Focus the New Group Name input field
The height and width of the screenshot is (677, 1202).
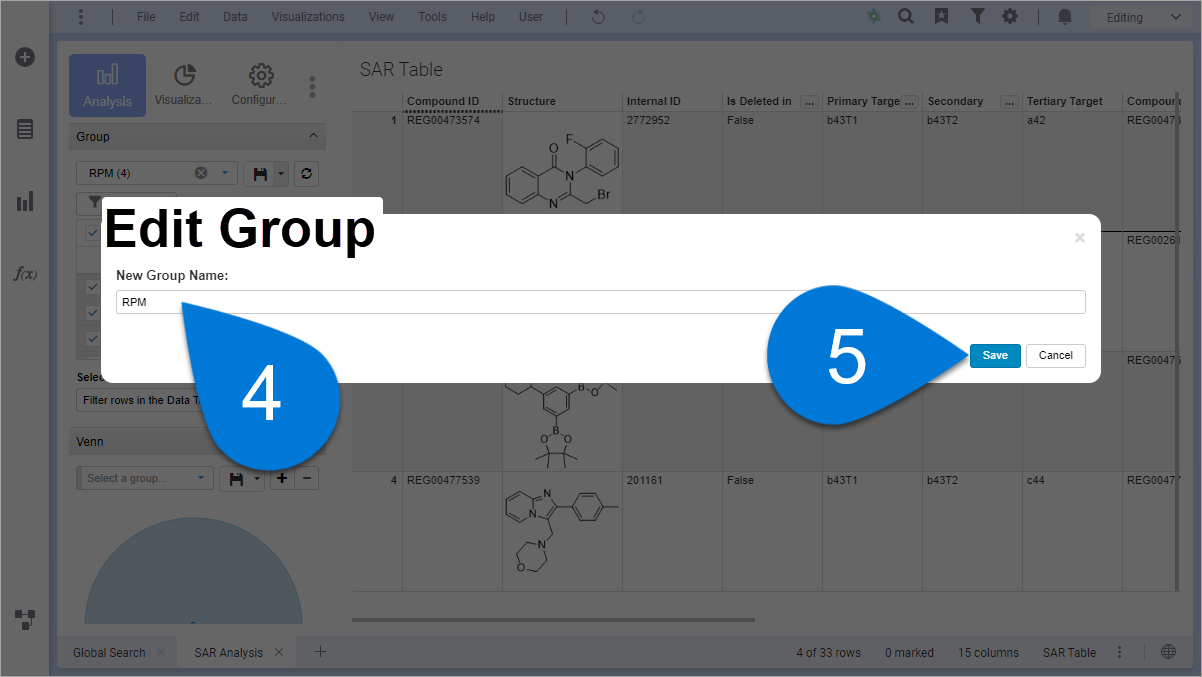[x=600, y=302]
